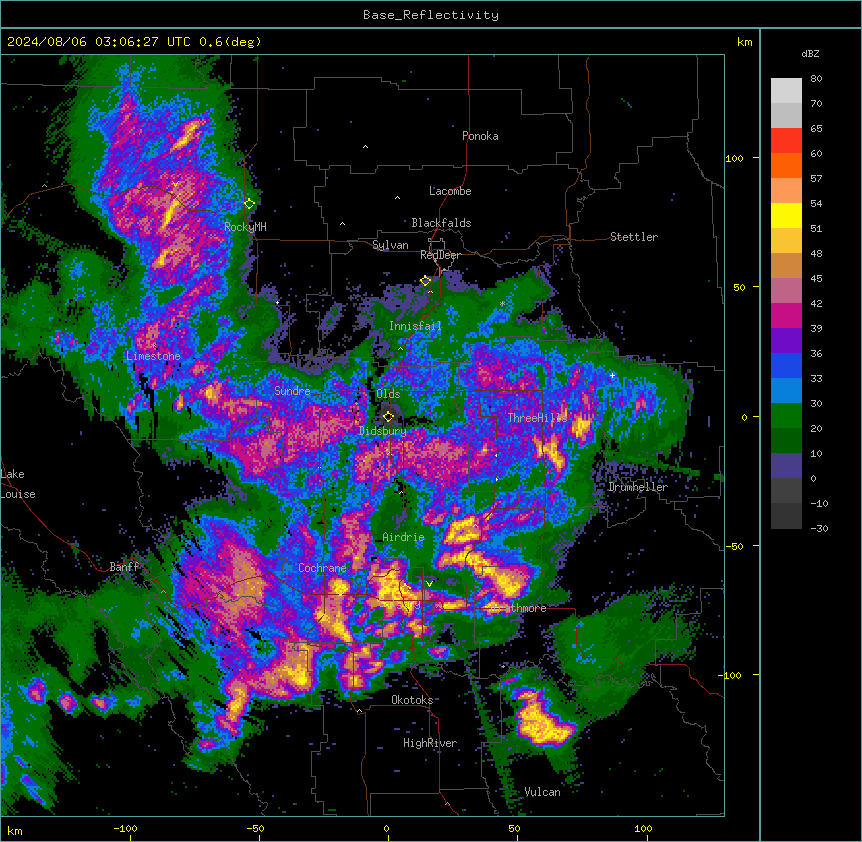Click the -10 value in the dBZ legend
The width and height of the screenshot is (862, 842).
click(x=819, y=503)
